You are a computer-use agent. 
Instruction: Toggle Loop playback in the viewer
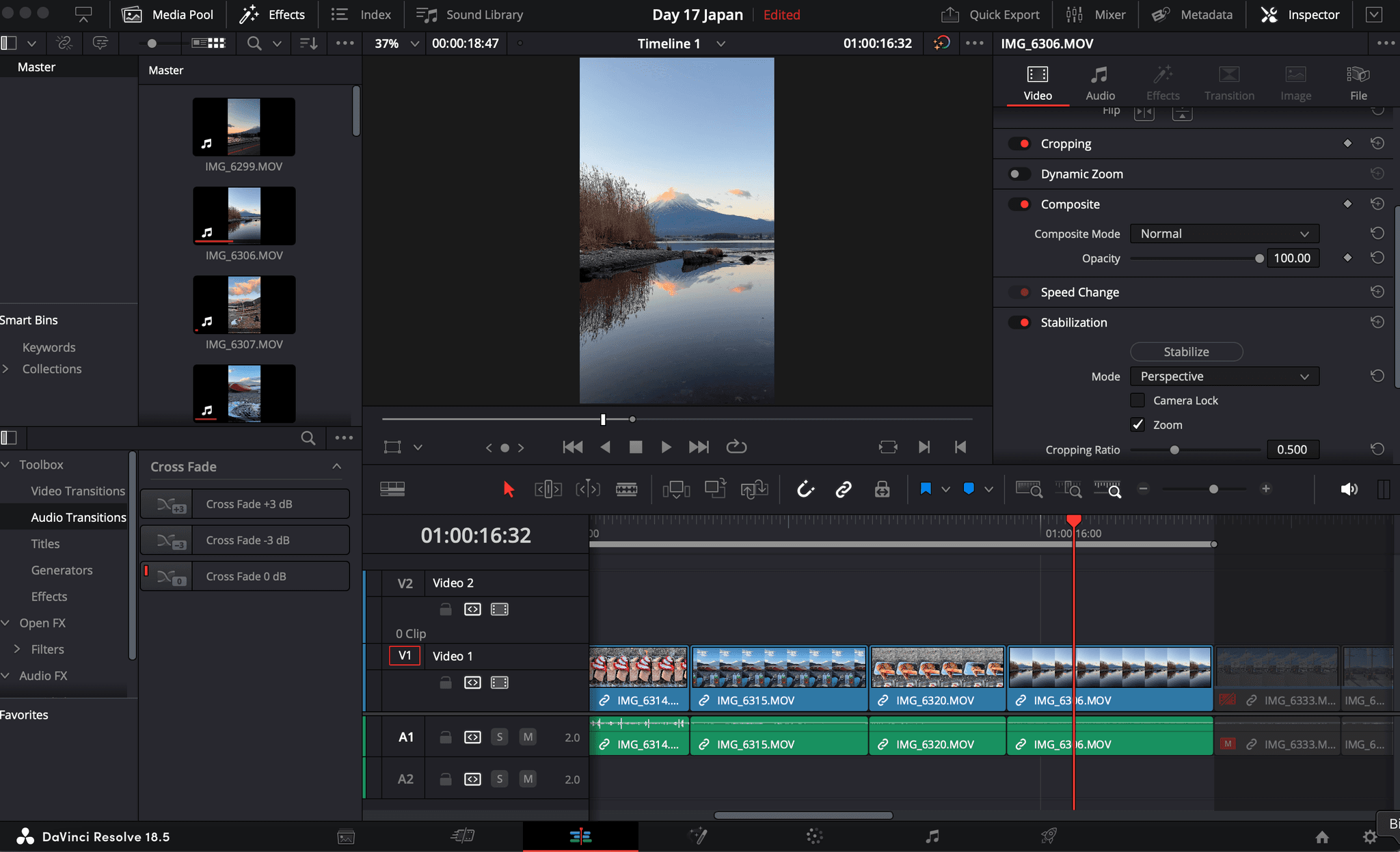pyautogui.click(x=736, y=447)
